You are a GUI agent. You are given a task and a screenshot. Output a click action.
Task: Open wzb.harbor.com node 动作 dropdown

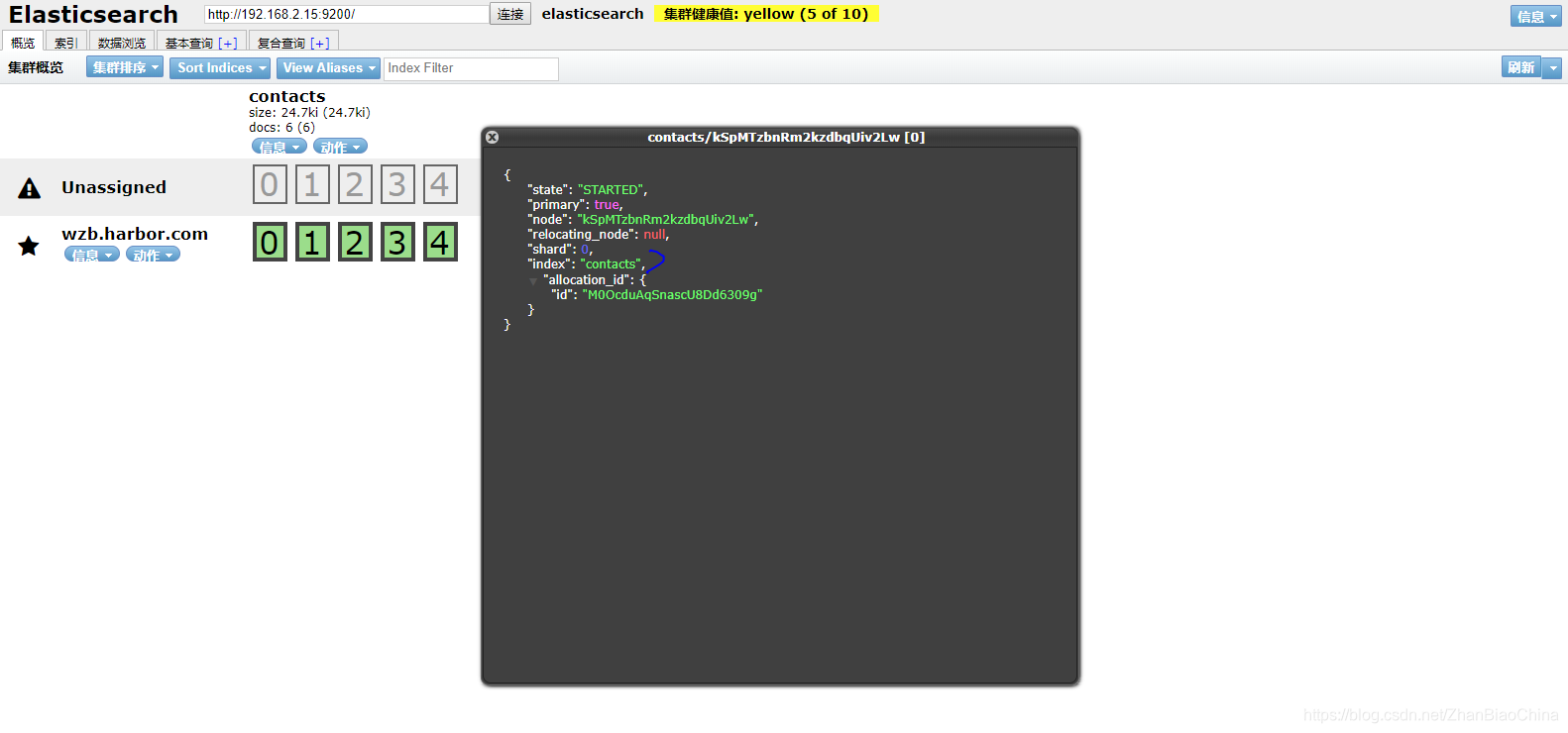click(153, 255)
